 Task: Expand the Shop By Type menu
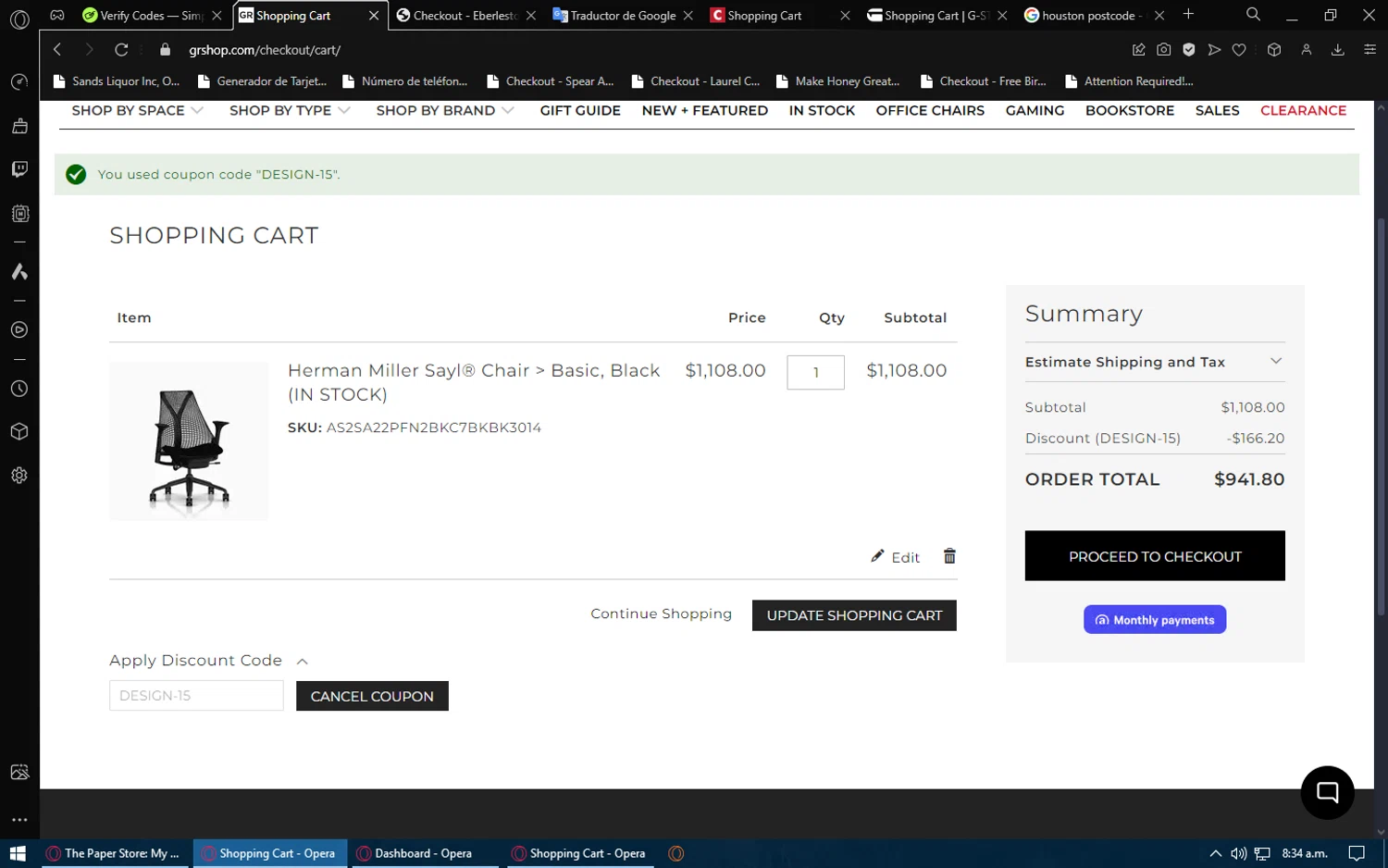[290, 110]
